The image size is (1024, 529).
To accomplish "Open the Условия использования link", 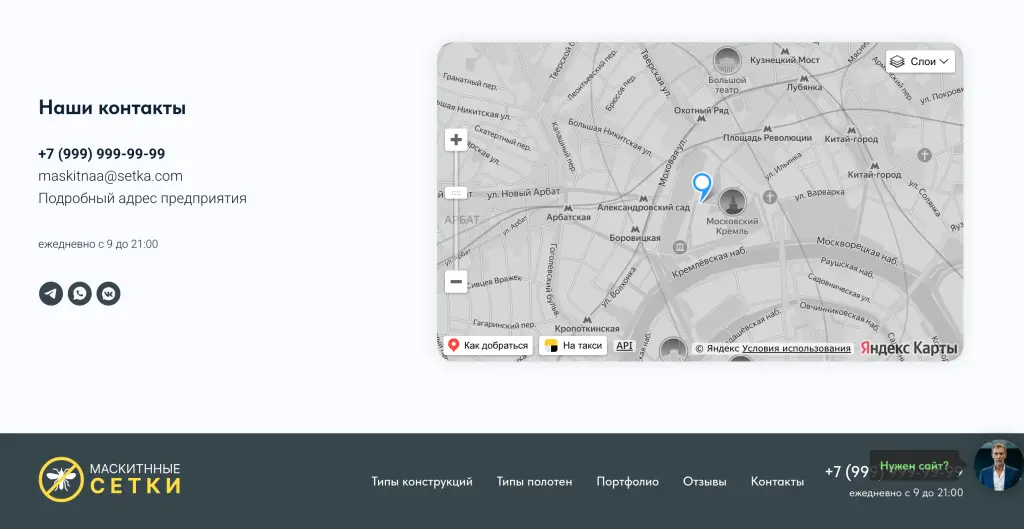I will pos(796,349).
